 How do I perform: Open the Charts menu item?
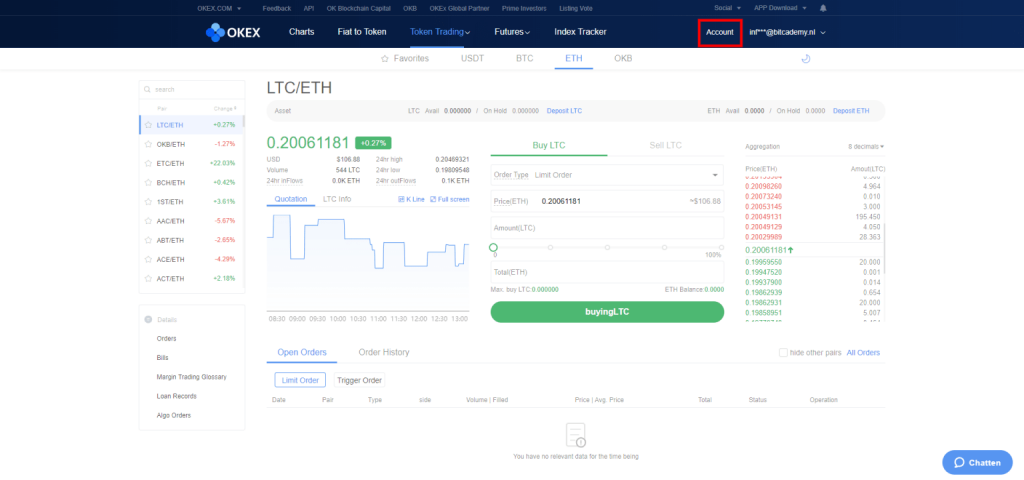click(302, 32)
